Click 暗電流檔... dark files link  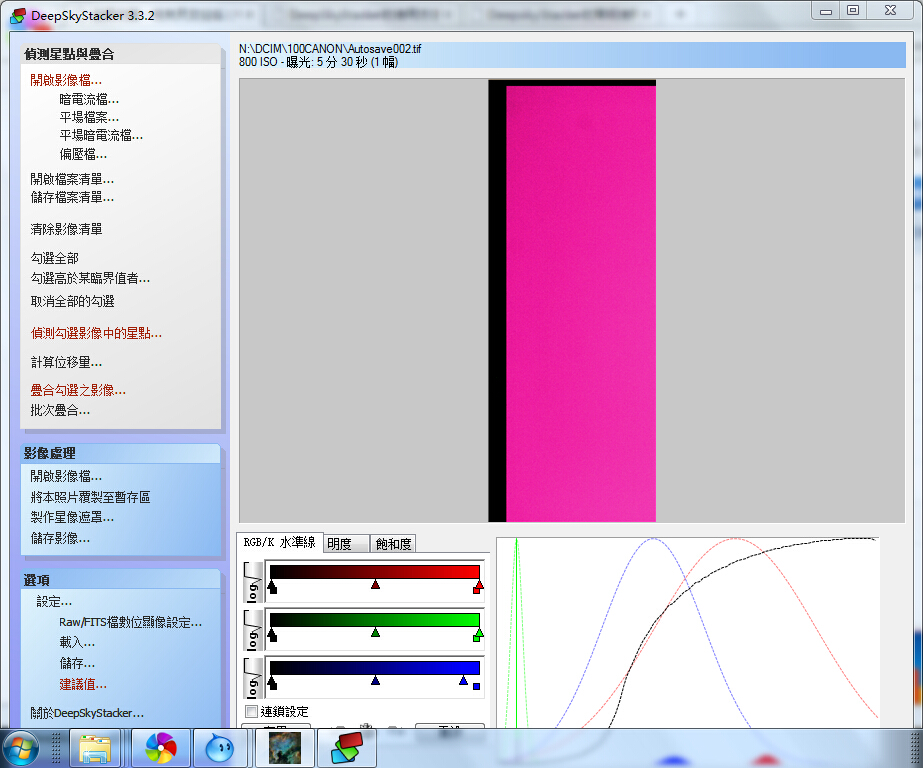click(x=89, y=99)
